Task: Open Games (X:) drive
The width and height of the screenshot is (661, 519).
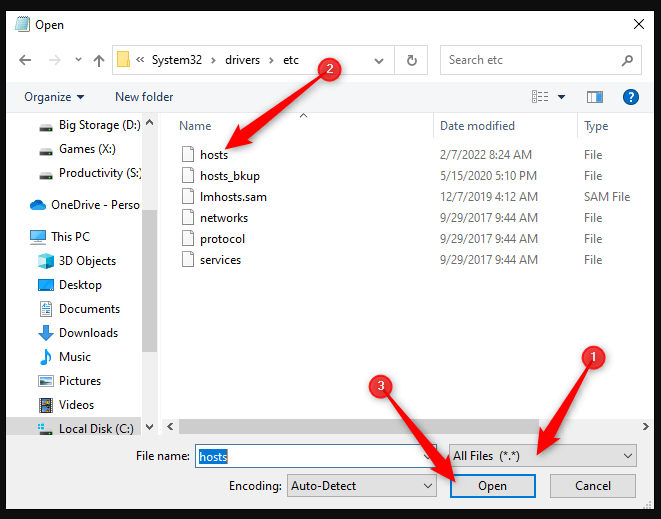Action: click(78, 149)
